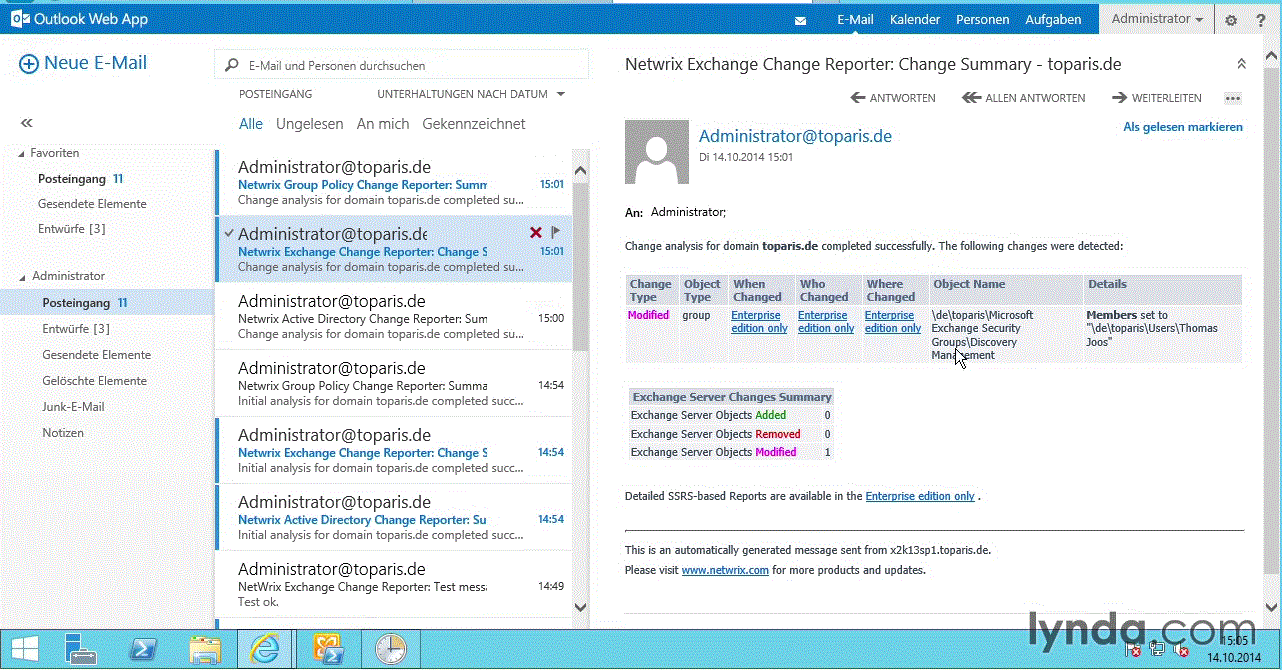Switch to the Aufgaben tab

(1053, 19)
